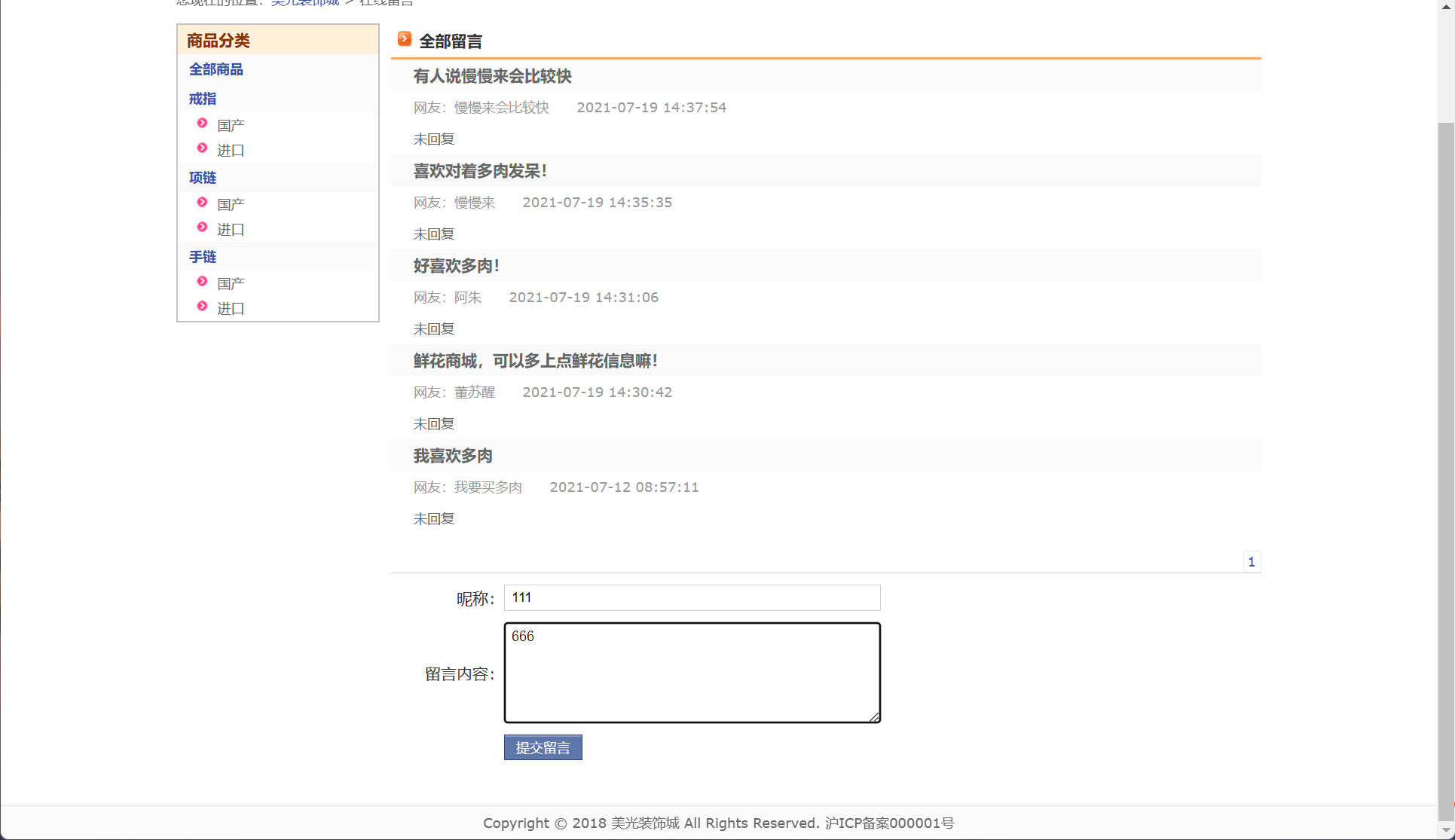Click the red arrow icon before 进口 under 戒指
Screen dimensions: 1455x840
[x=201, y=149]
